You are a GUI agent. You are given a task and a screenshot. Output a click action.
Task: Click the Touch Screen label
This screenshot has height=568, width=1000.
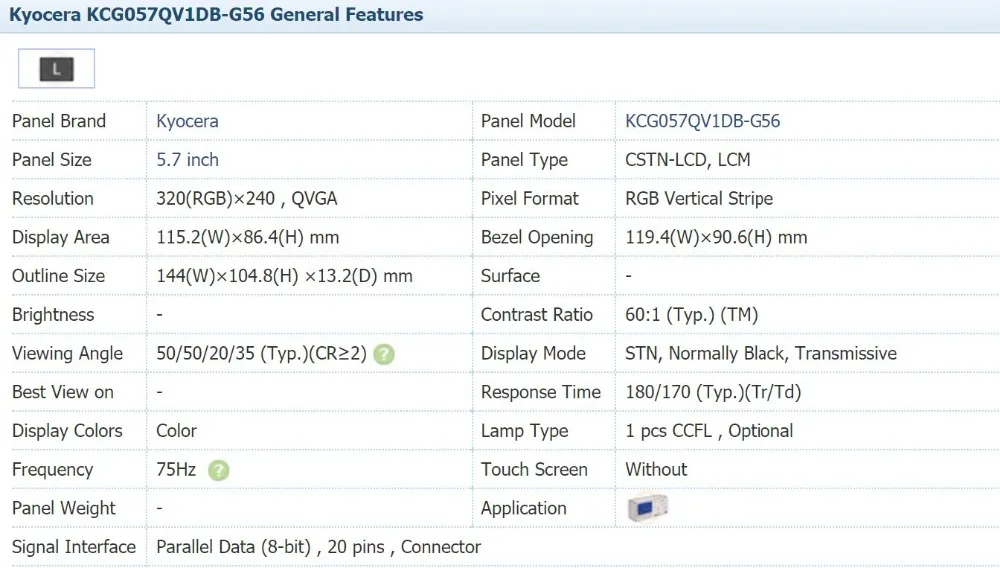coord(534,470)
